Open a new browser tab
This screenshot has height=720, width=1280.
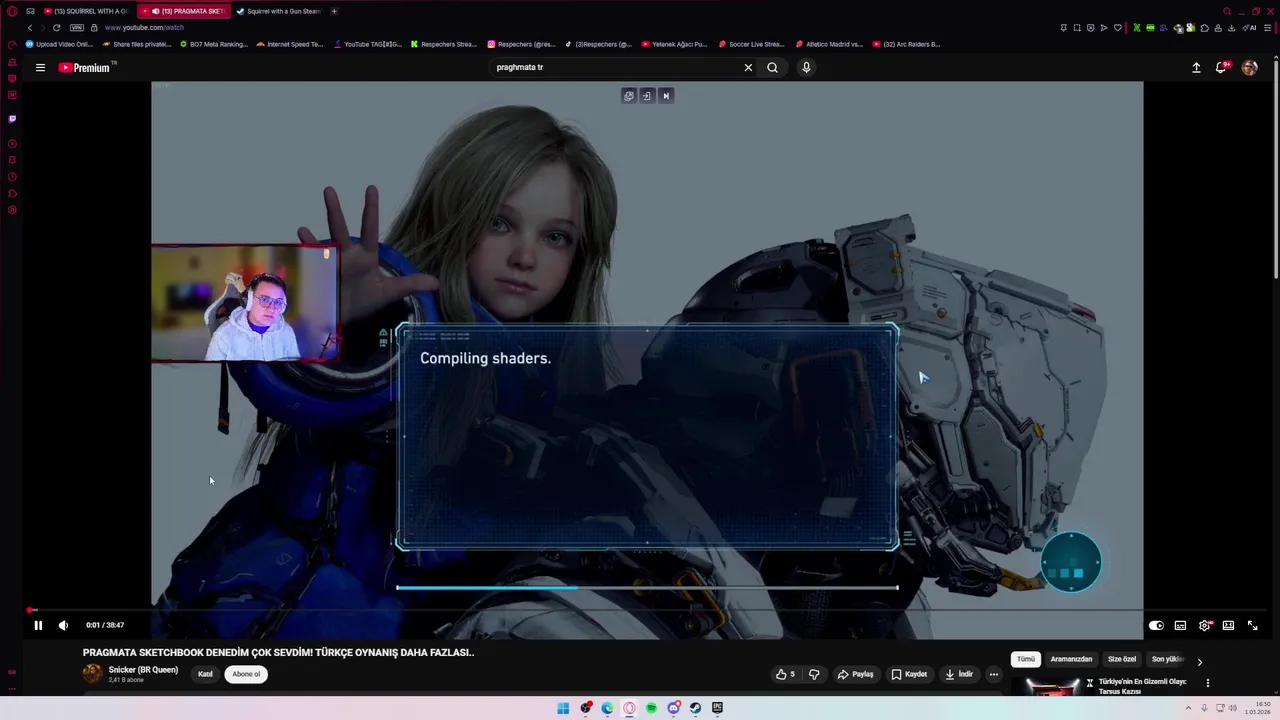334,11
